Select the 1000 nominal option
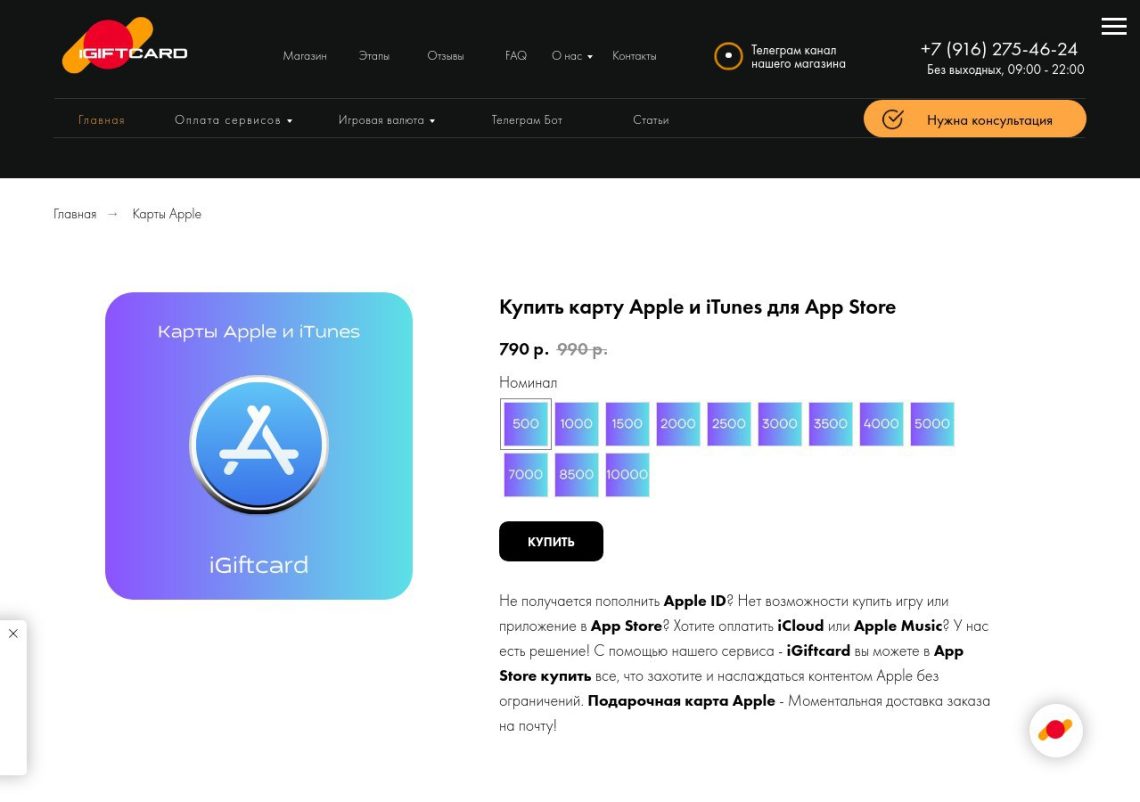The width and height of the screenshot is (1140, 802). tap(577, 424)
